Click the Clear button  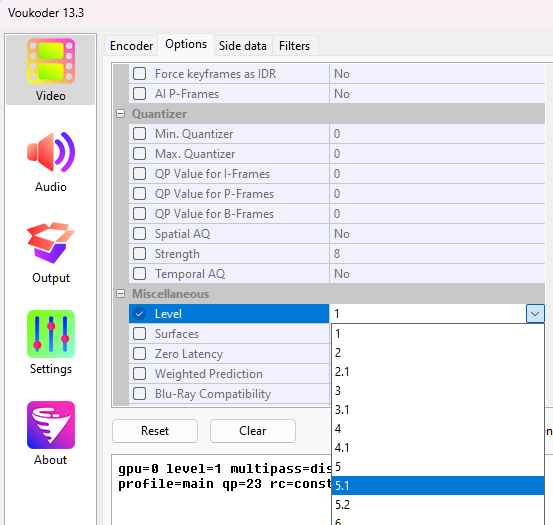pos(253,431)
